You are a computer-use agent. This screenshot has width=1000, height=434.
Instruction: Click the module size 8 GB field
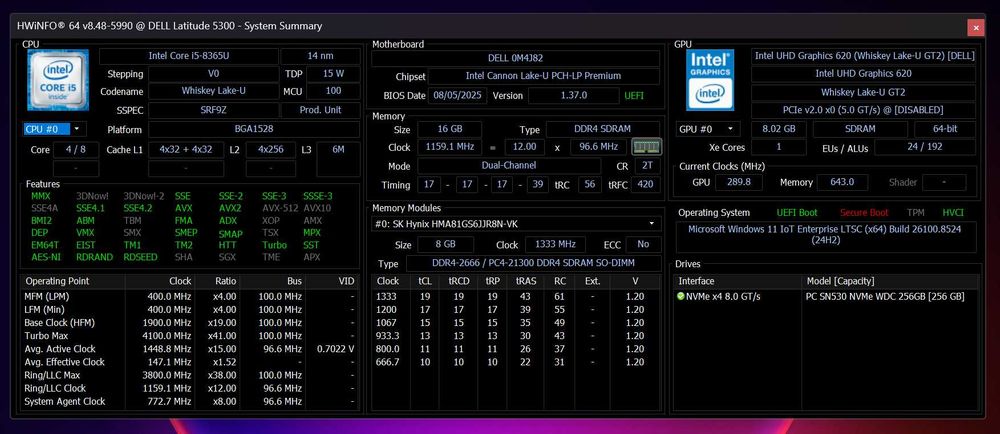446,245
